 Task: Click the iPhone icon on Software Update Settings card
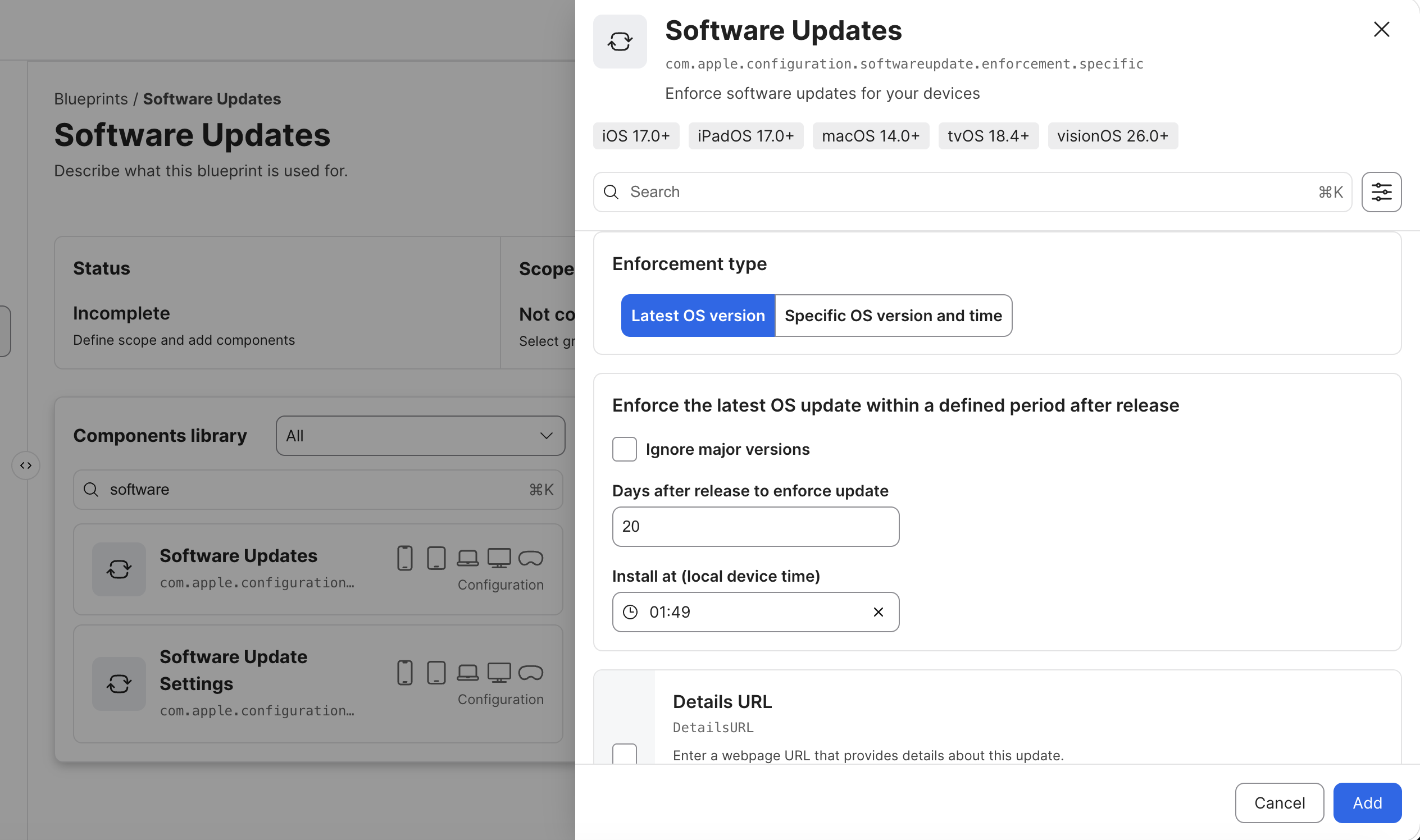(404, 673)
